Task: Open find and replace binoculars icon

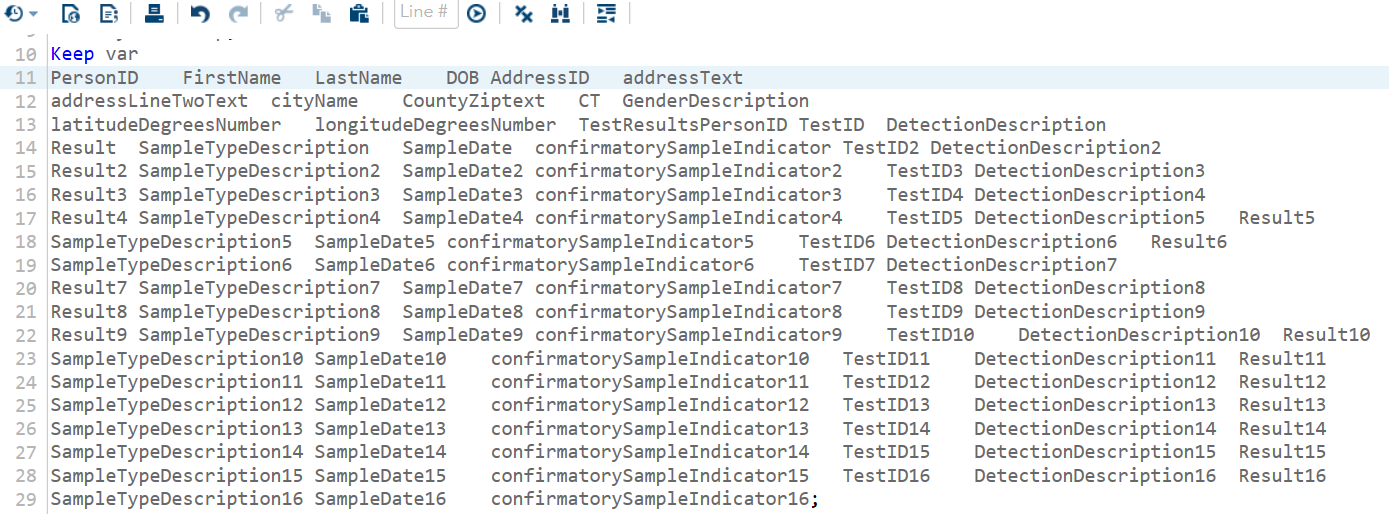Action: 560,13
